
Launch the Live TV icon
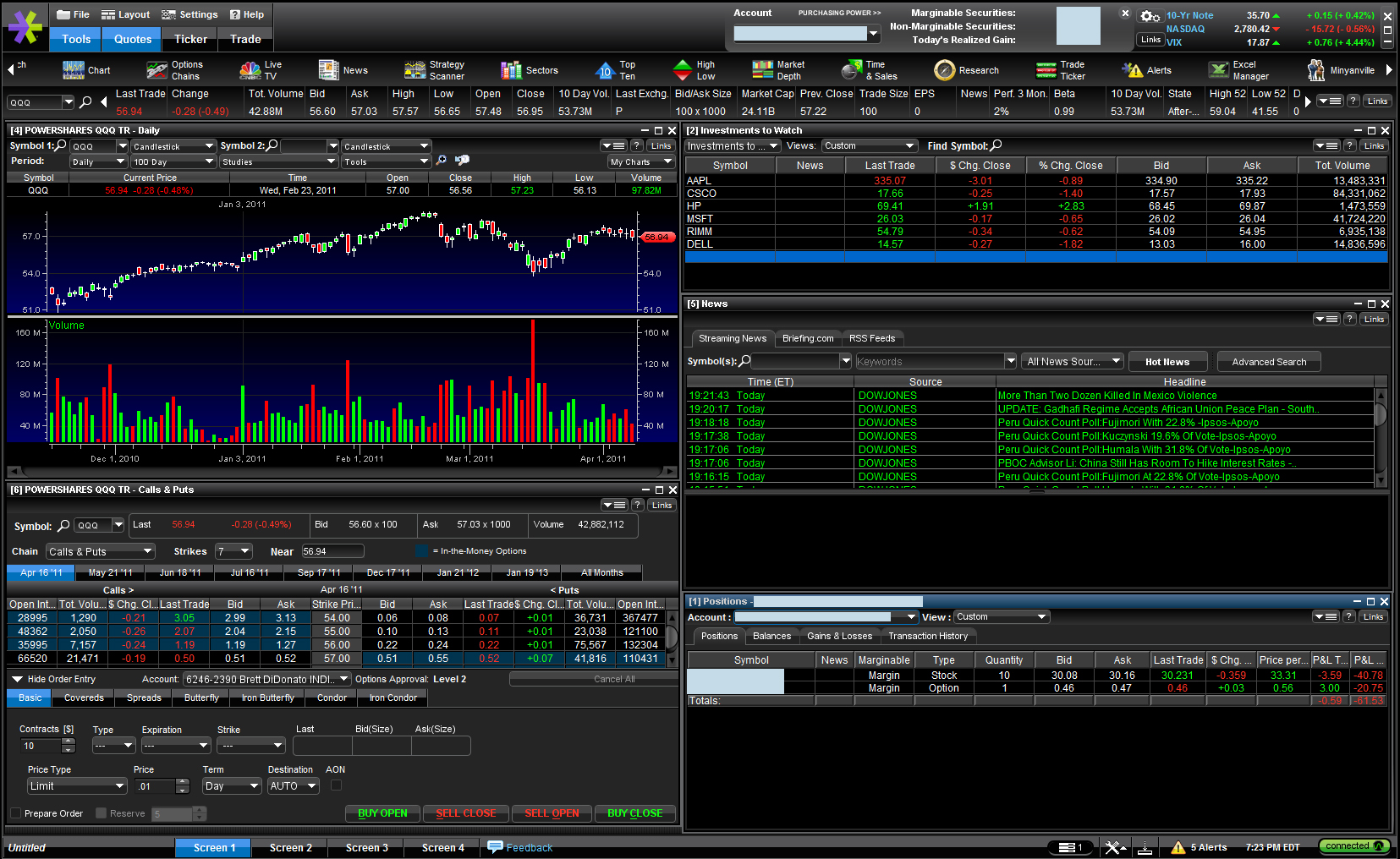click(250, 70)
